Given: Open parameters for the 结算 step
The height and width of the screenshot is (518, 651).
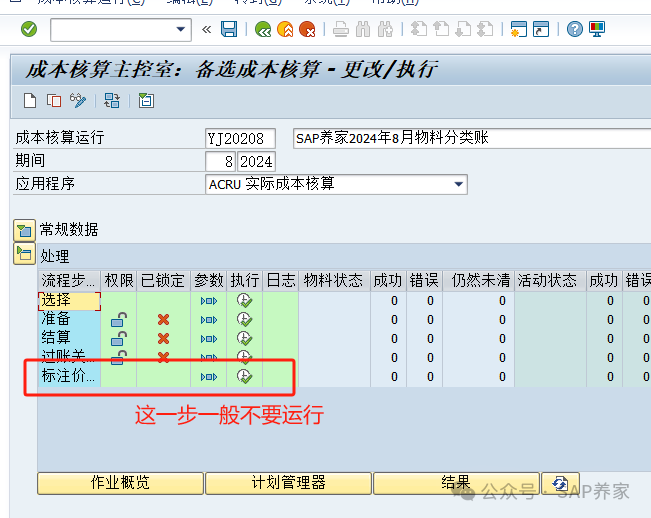Looking at the screenshot, I should [x=209, y=339].
